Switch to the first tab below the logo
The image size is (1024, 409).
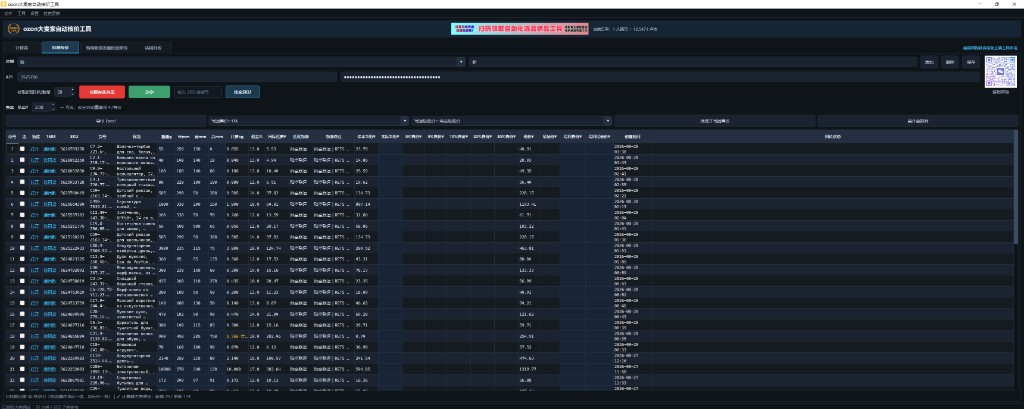click(x=22, y=48)
